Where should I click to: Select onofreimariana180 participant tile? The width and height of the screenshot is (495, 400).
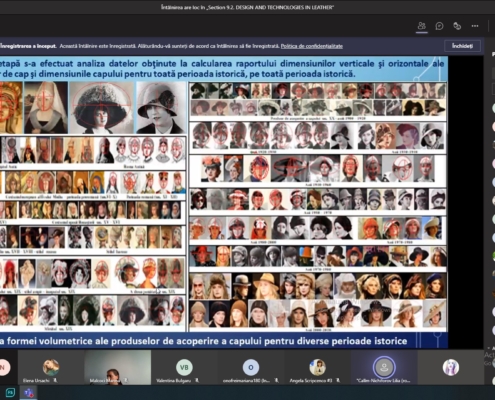[251, 367]
